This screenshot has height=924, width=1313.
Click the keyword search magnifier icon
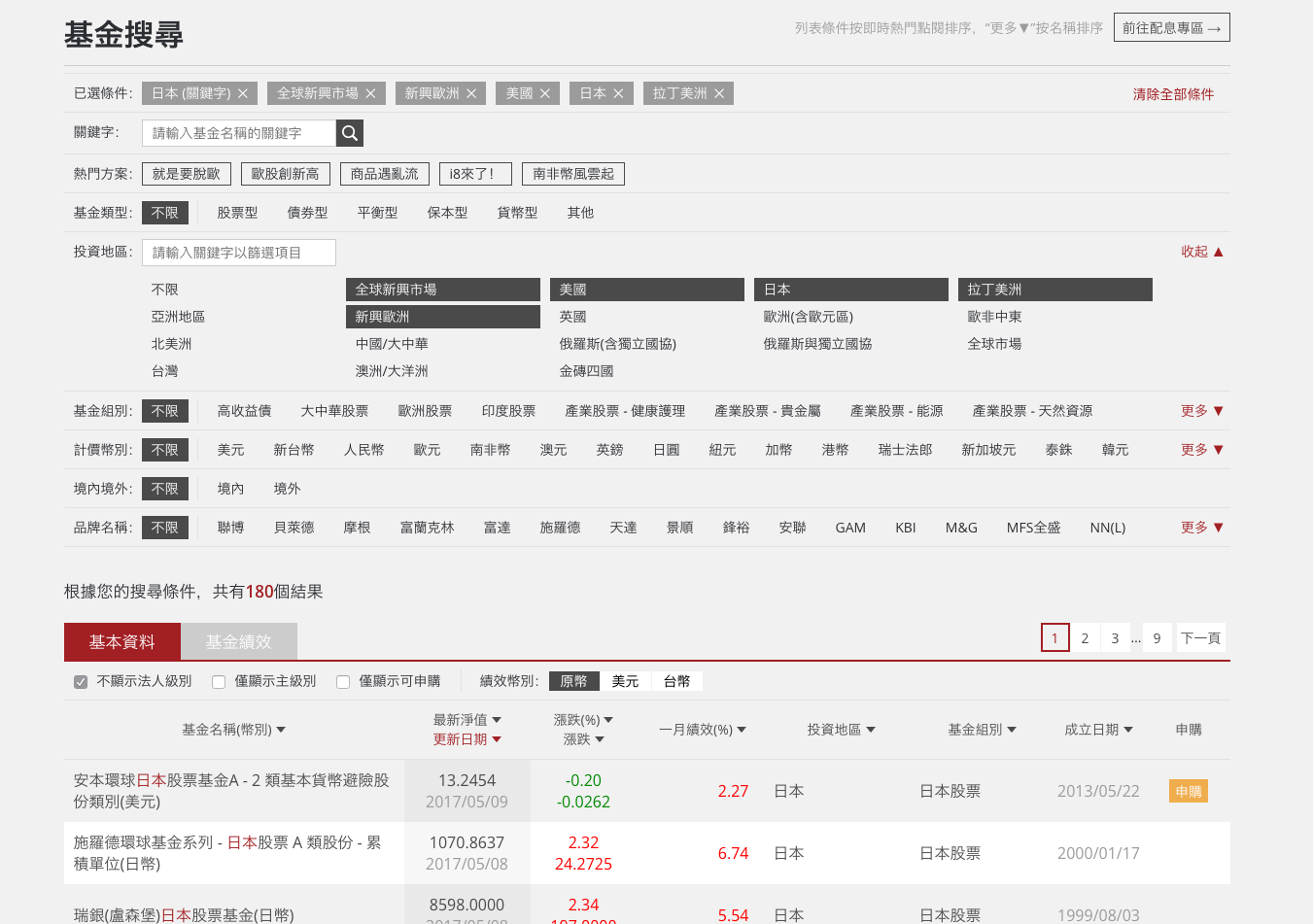coord(350,133)
